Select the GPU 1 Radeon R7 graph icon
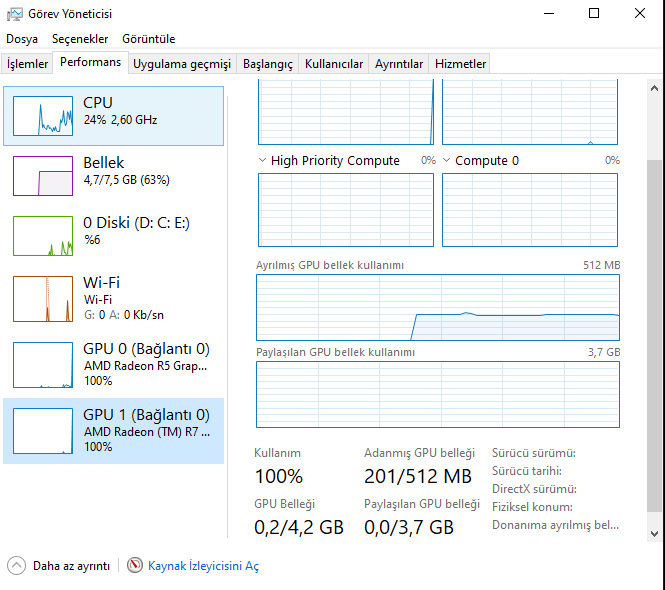Viewport: 665px width, 590px height. point(43,431)
